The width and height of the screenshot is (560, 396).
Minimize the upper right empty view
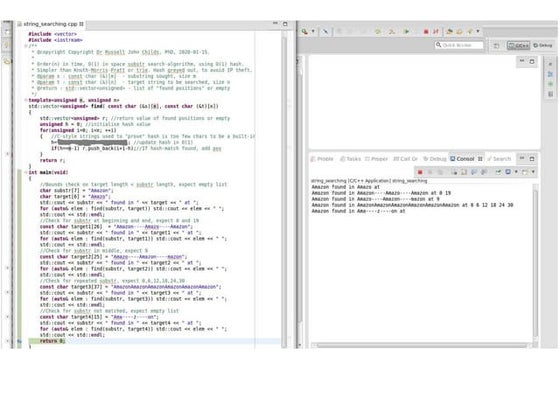[x=522, y=61]
